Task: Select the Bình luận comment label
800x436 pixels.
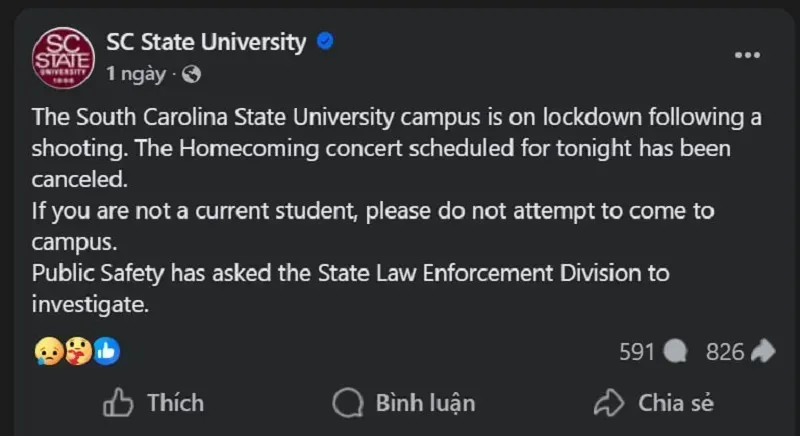Action: click(425, 403)
